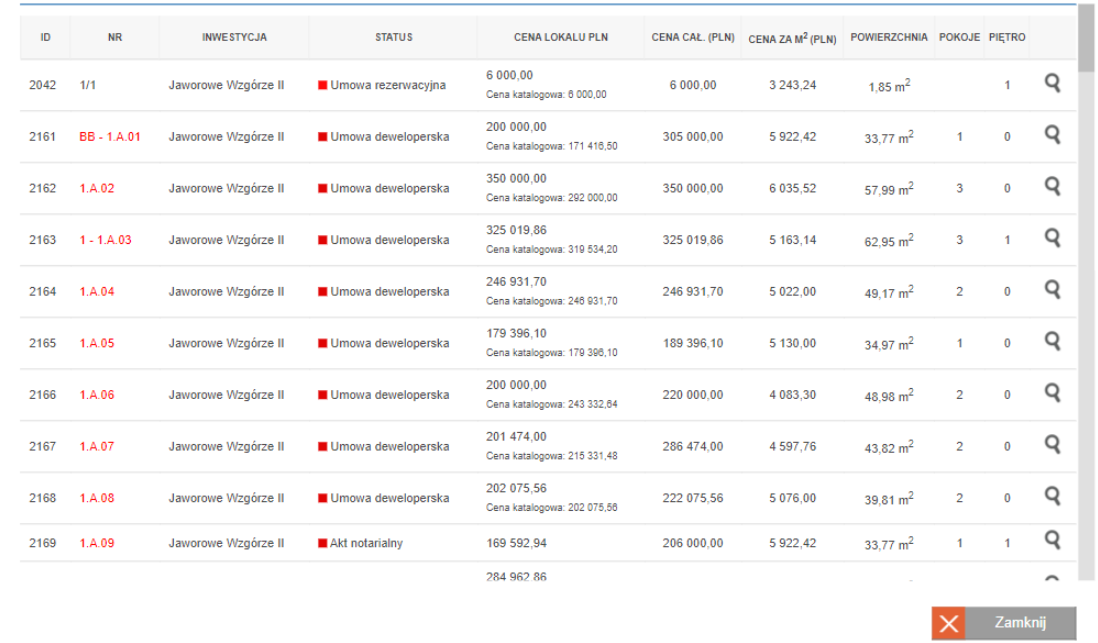This screenshot has height=643, width=1098.
Task: Open unit link 1.A.02
Action: pos(97,188)
